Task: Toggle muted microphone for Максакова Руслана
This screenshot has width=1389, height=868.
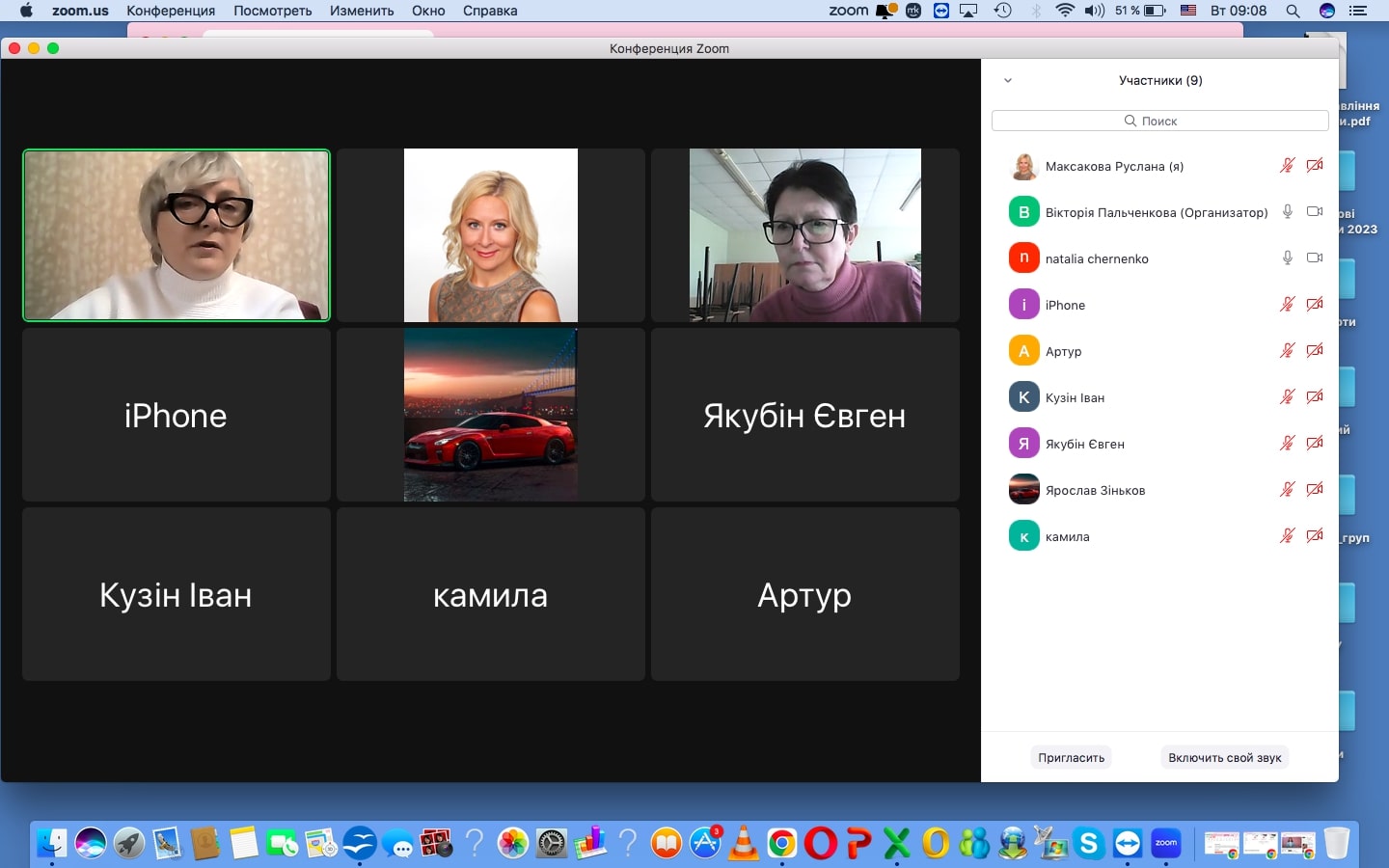Action: pyautogui.click(x=1287, y=165)
